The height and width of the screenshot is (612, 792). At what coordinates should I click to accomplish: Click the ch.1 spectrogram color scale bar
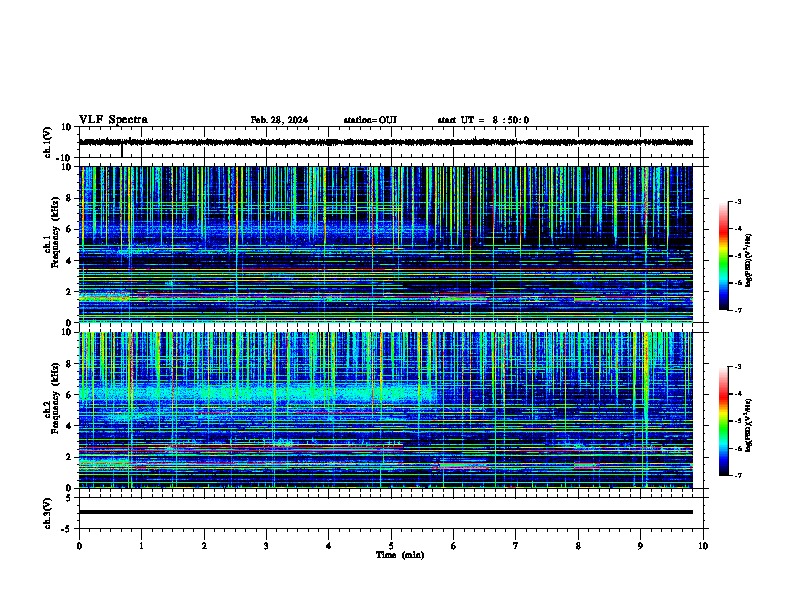pos(724,256)
